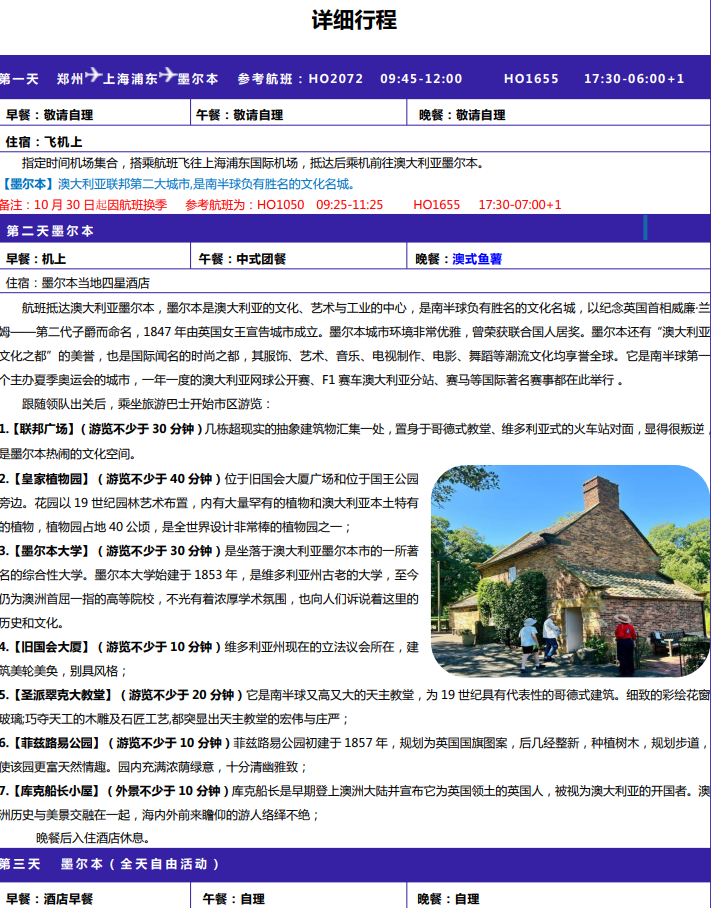The image size is (711, 908).
Task: Click the blue 澳式鱼薯 dinner link
Action: [476, 259]
